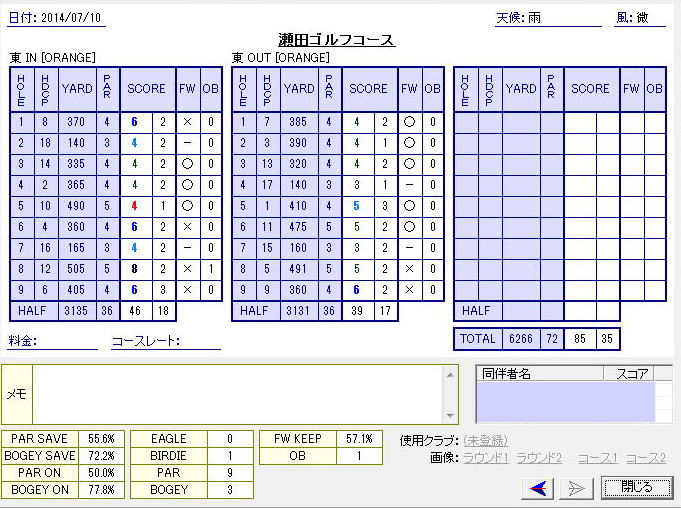This screenshot has height=508, width=681.
Task: Click BOGEY SAVE value 72.2%
Action: 101,456
